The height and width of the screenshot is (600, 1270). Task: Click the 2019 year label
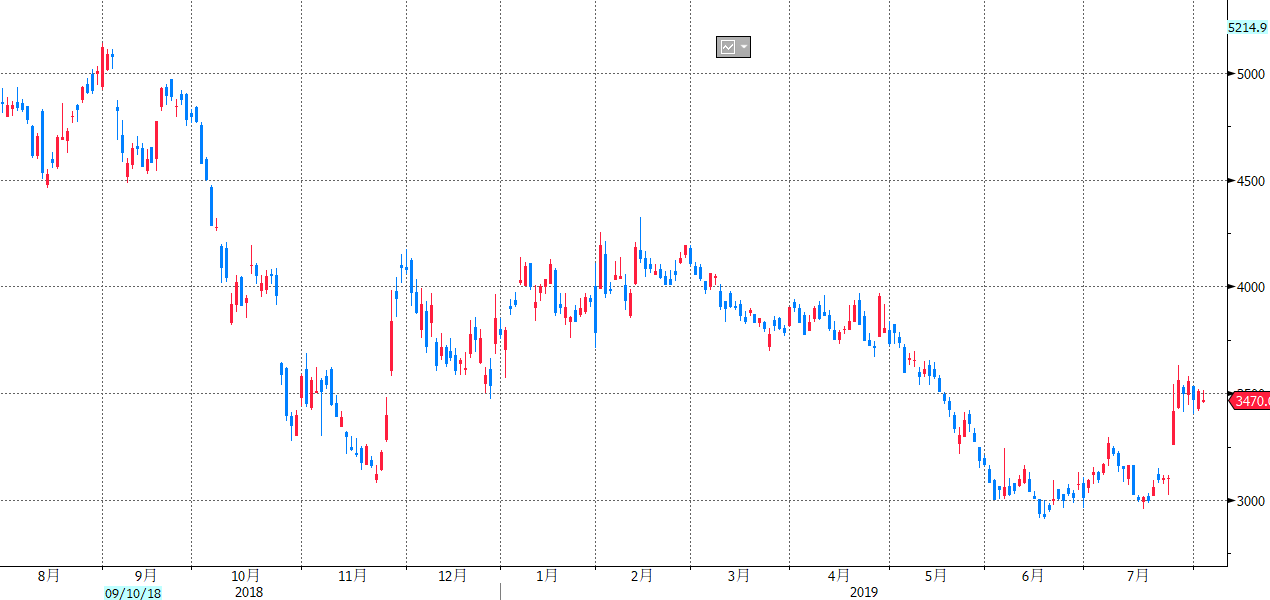[864, 593]
